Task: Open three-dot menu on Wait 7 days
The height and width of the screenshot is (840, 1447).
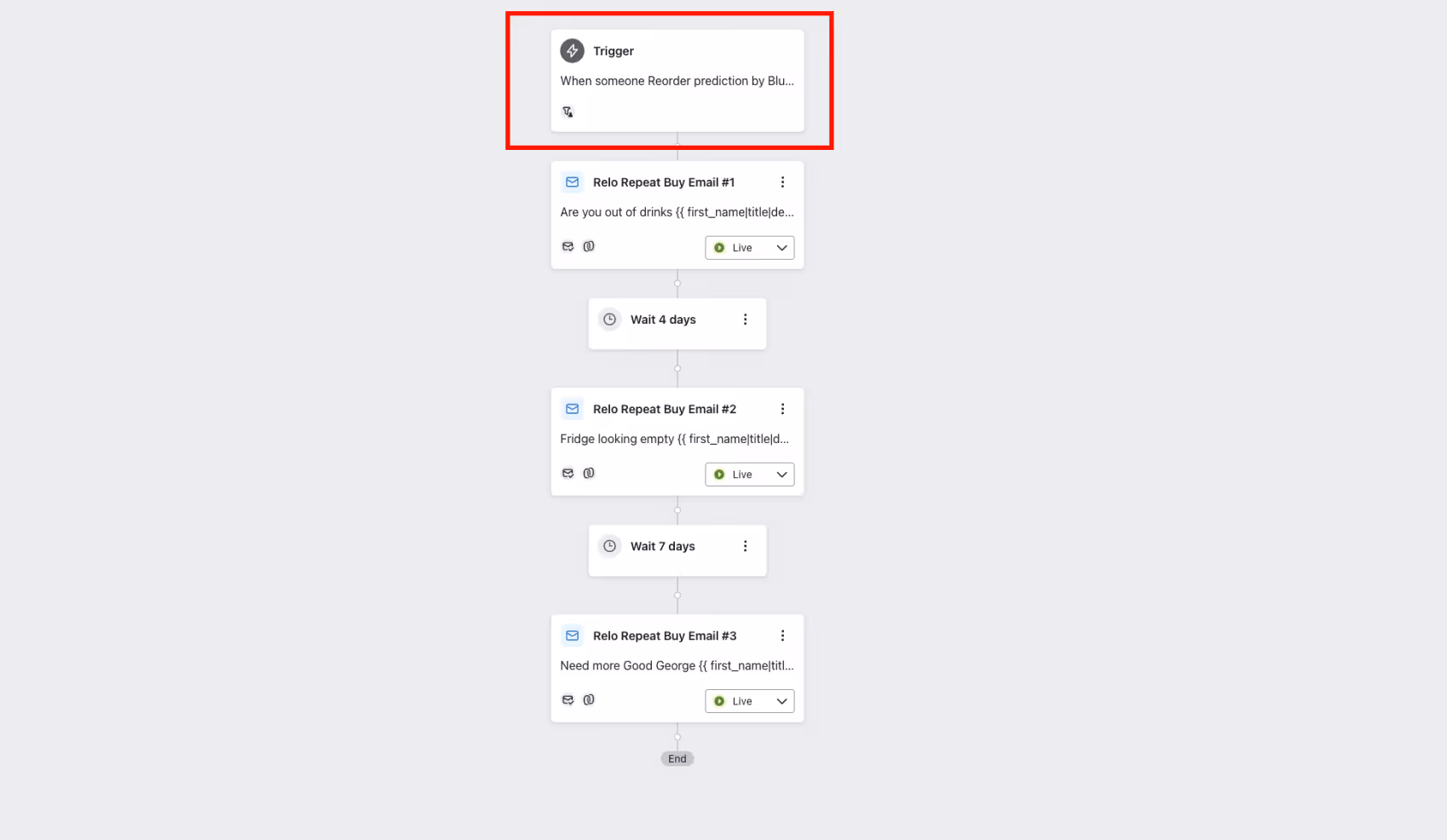Action: coord(745,546)
